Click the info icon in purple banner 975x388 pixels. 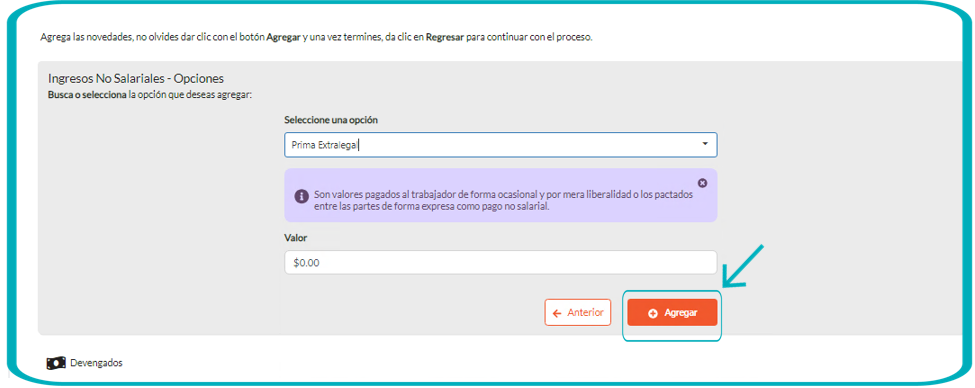coord(301,196)
